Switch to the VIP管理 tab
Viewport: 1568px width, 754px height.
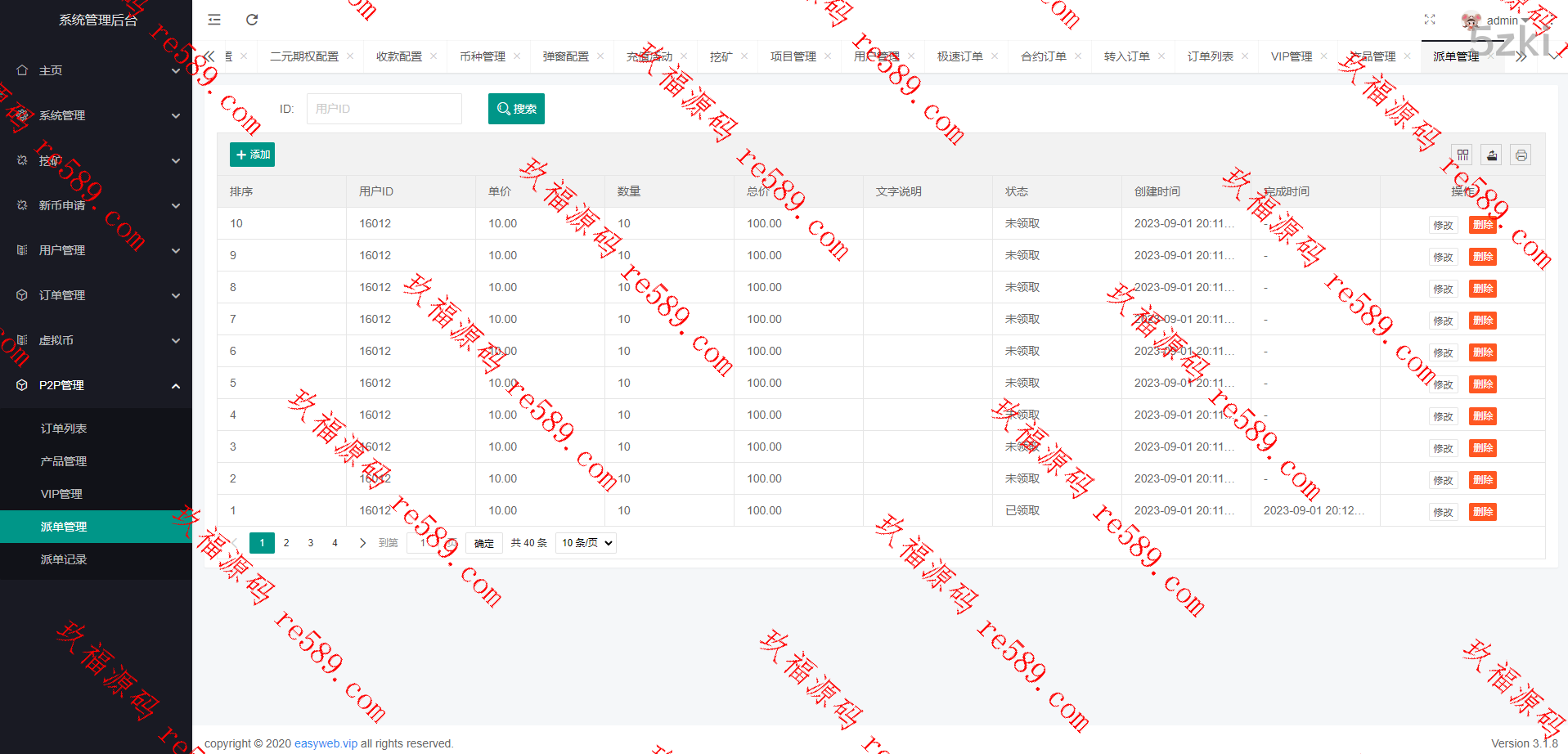click(x=1291, y=56)
